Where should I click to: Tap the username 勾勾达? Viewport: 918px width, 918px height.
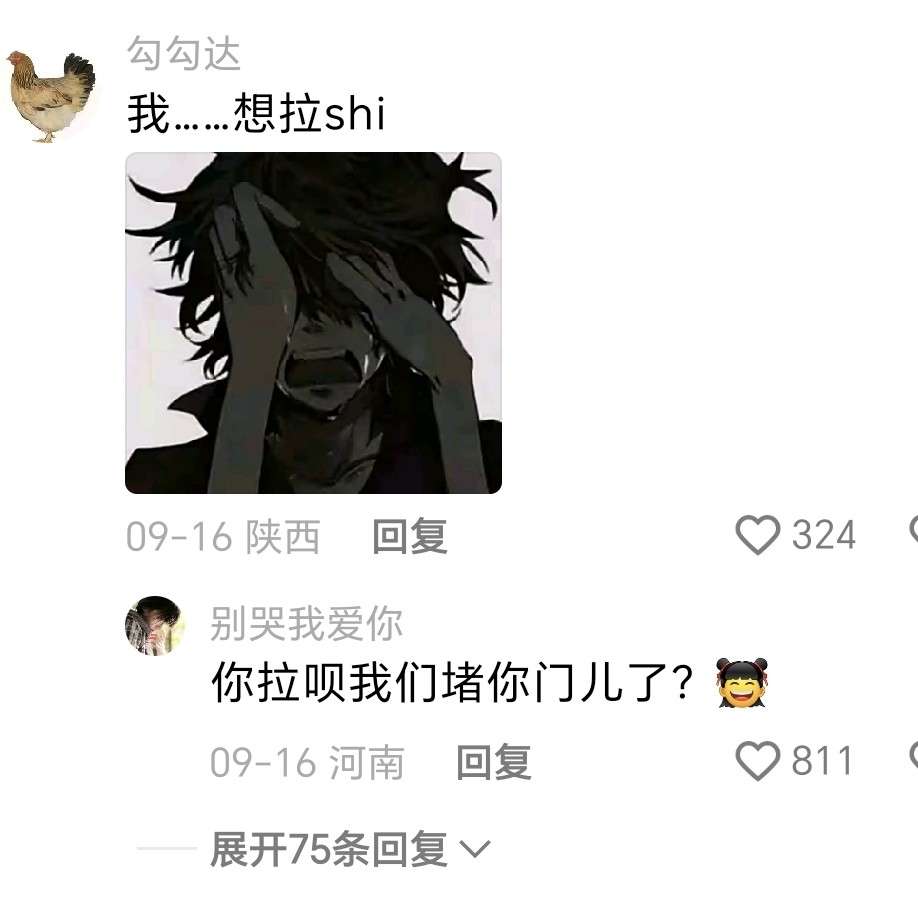(x=183, y=53)
